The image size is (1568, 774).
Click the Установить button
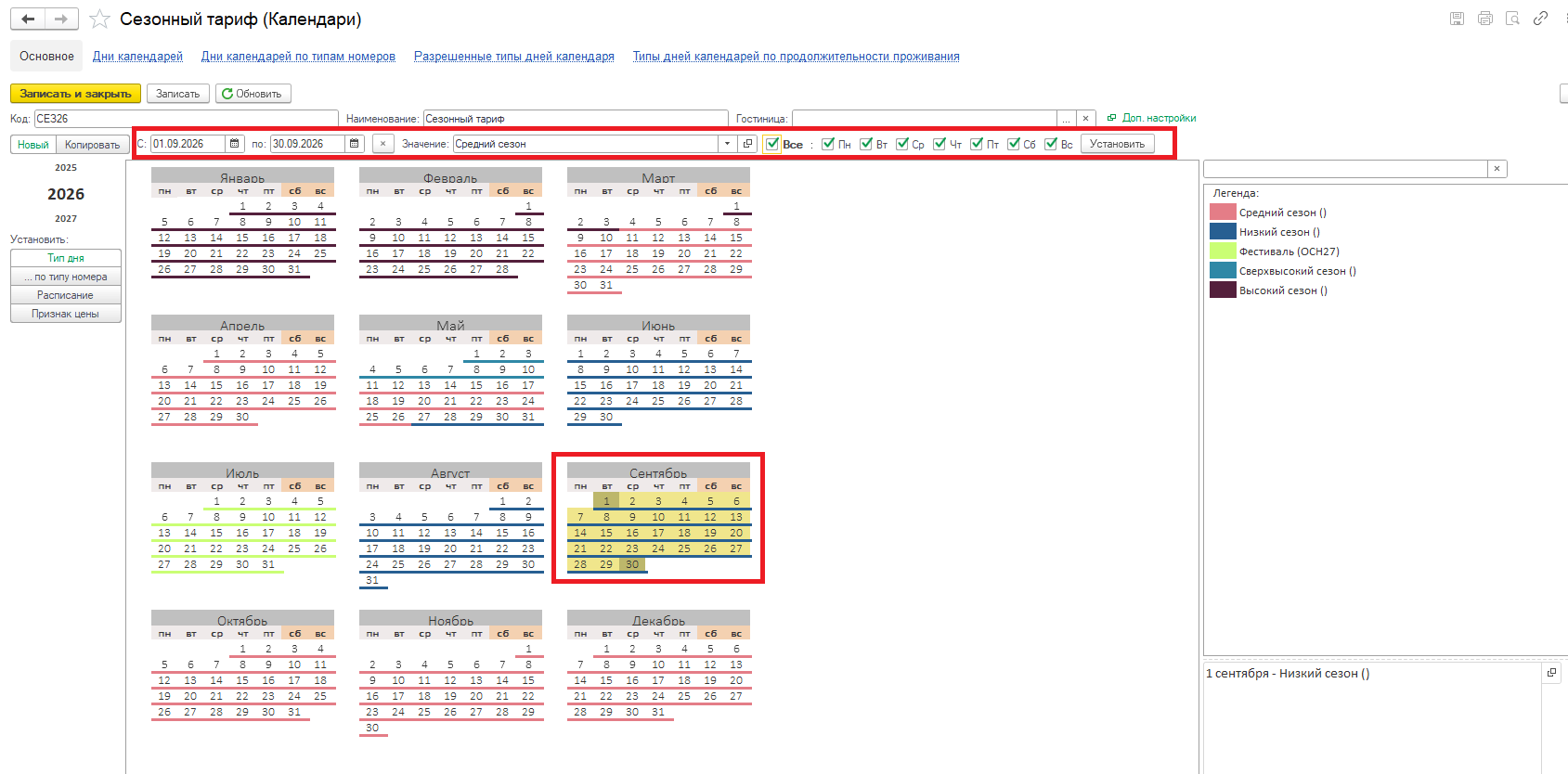1117,144
